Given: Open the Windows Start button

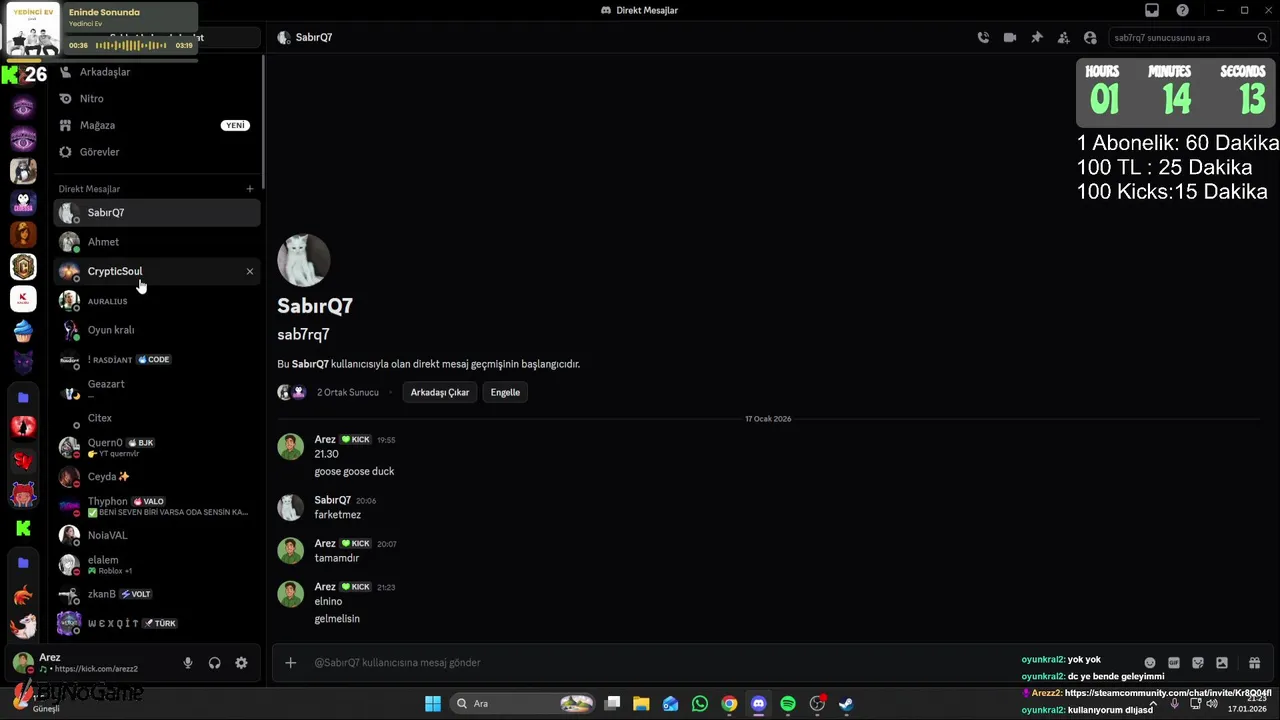Looking at the screenshot, I should (433, 704).
